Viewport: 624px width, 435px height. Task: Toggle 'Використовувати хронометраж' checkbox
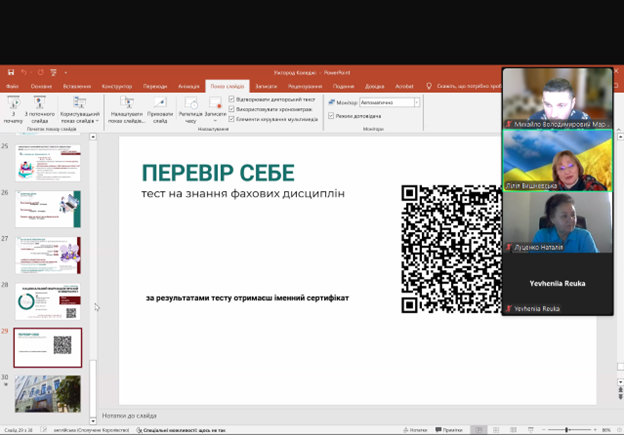[x=231, y=109]
